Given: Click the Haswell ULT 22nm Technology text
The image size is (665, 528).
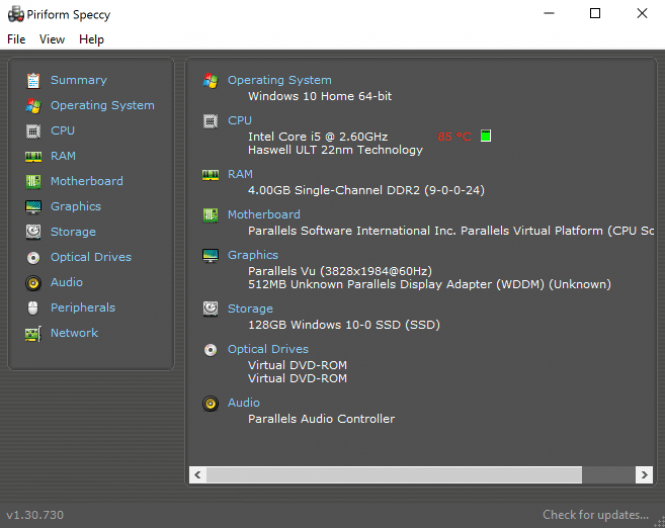Looking at the screenshot, I should coord(335,150).
